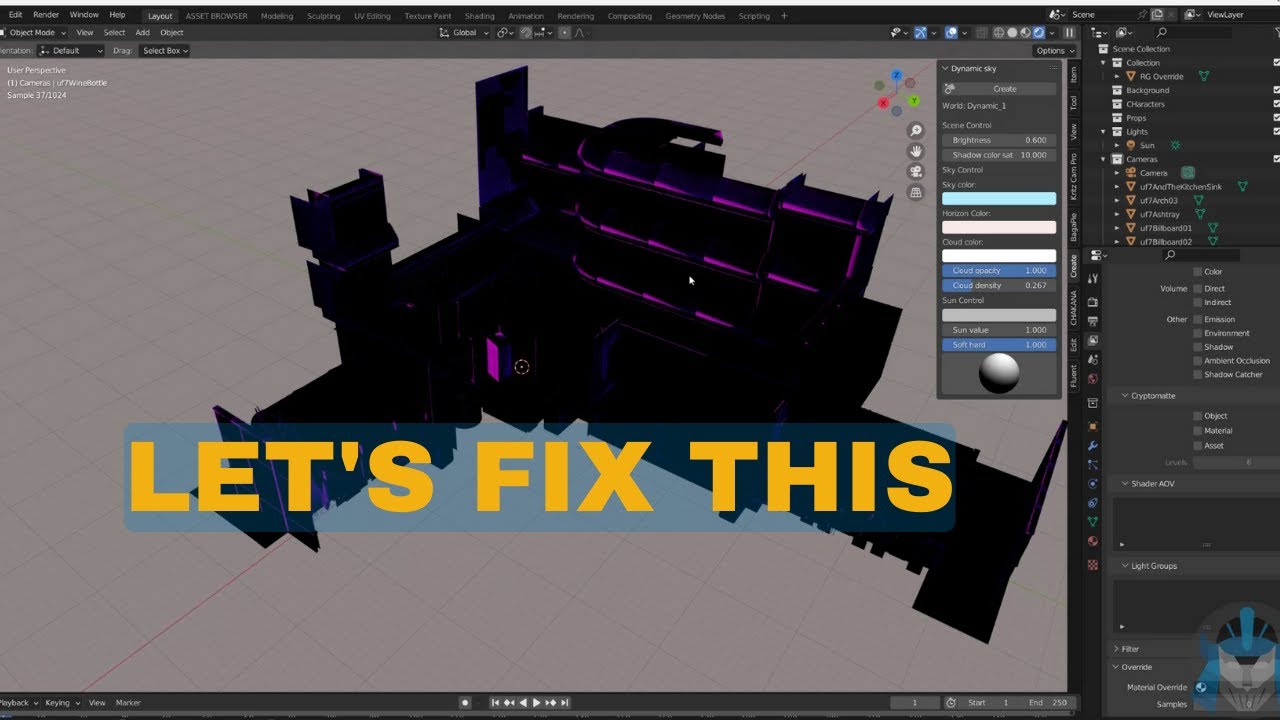Toggle the show overlays icon
The height and width of the screenshot is (720, 1280).
click(949, 32)
